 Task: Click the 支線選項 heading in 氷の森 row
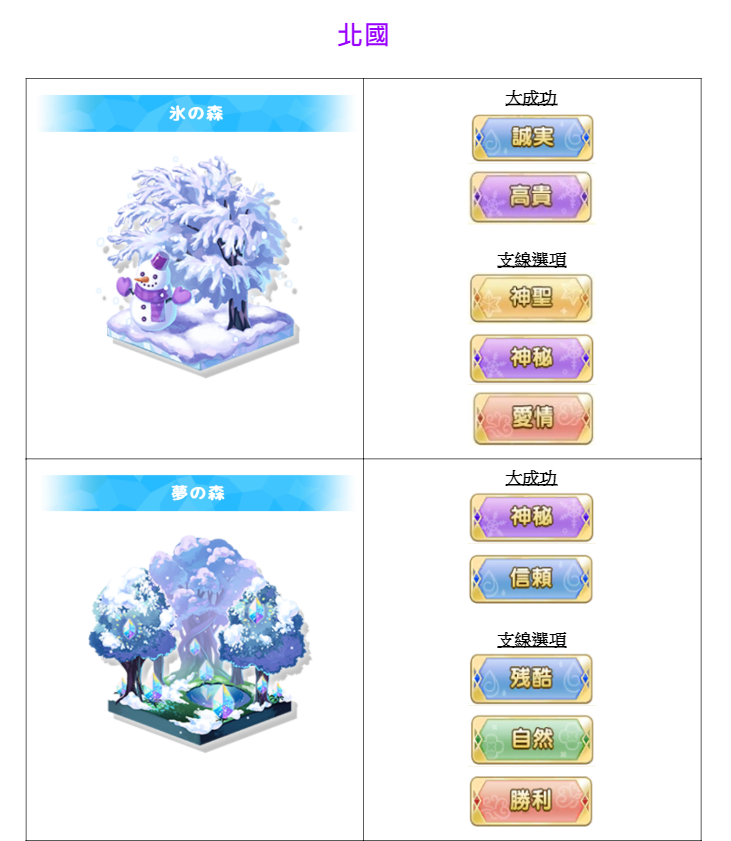(531, 260)
